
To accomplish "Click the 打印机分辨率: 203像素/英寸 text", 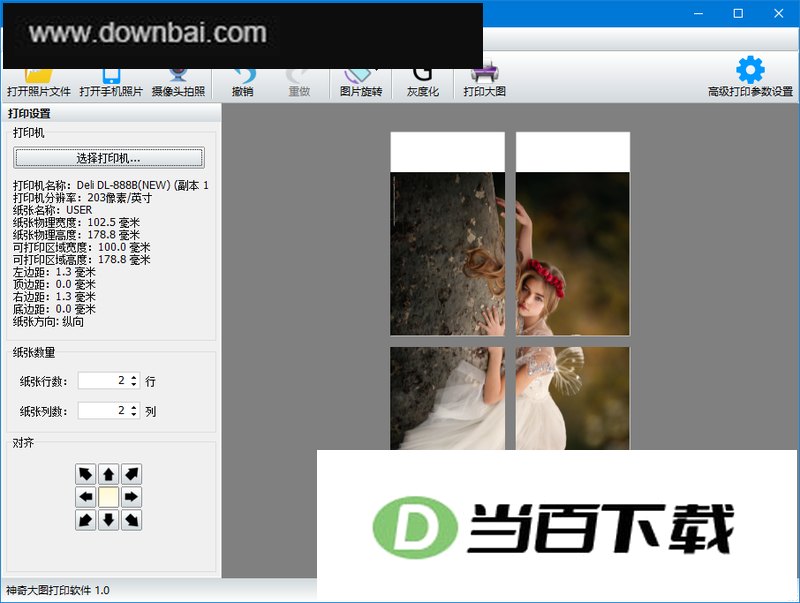I will click(x=82, y=198).
